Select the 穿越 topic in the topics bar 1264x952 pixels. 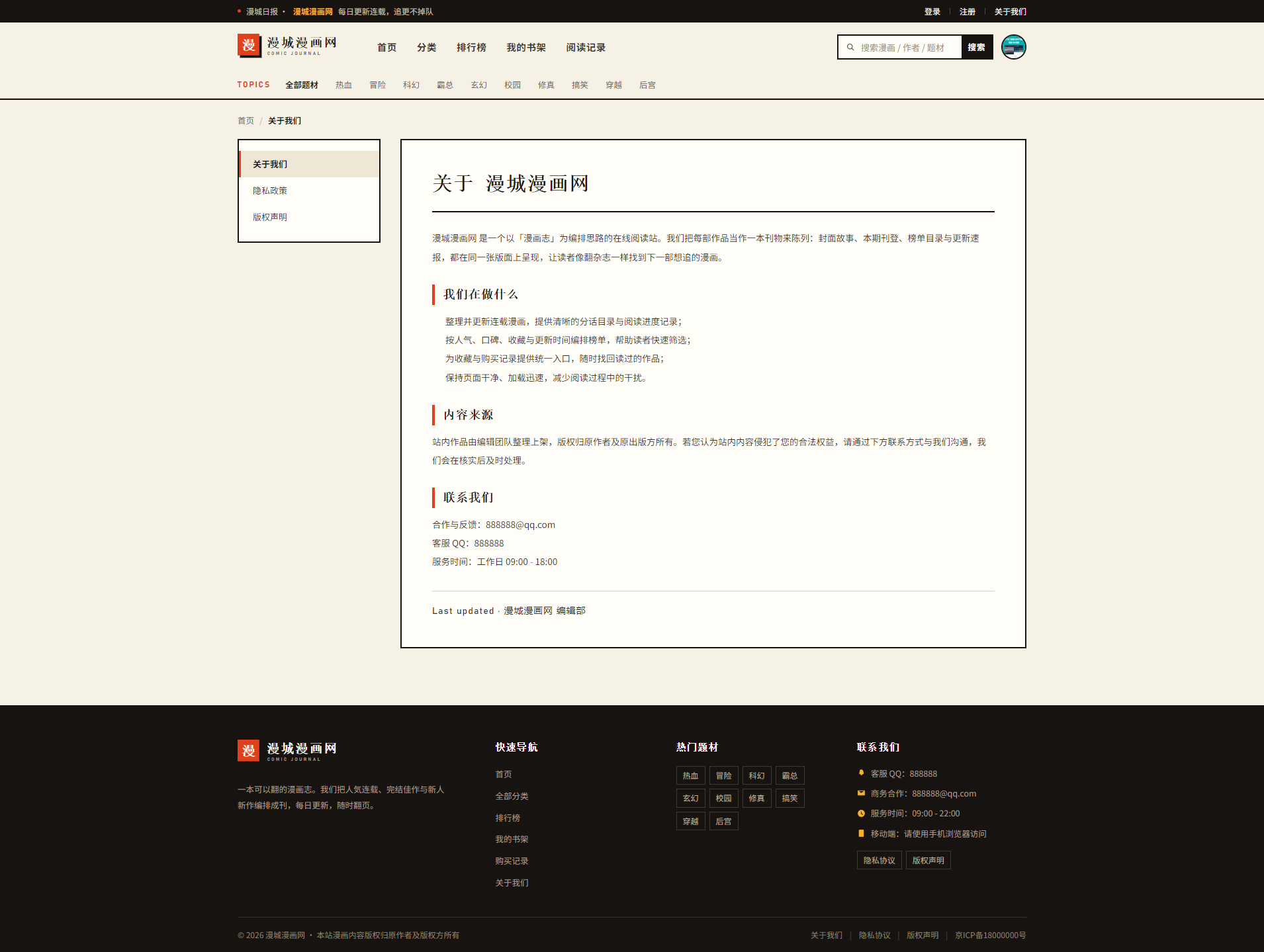pyautogui.click(x=613, y=85)
